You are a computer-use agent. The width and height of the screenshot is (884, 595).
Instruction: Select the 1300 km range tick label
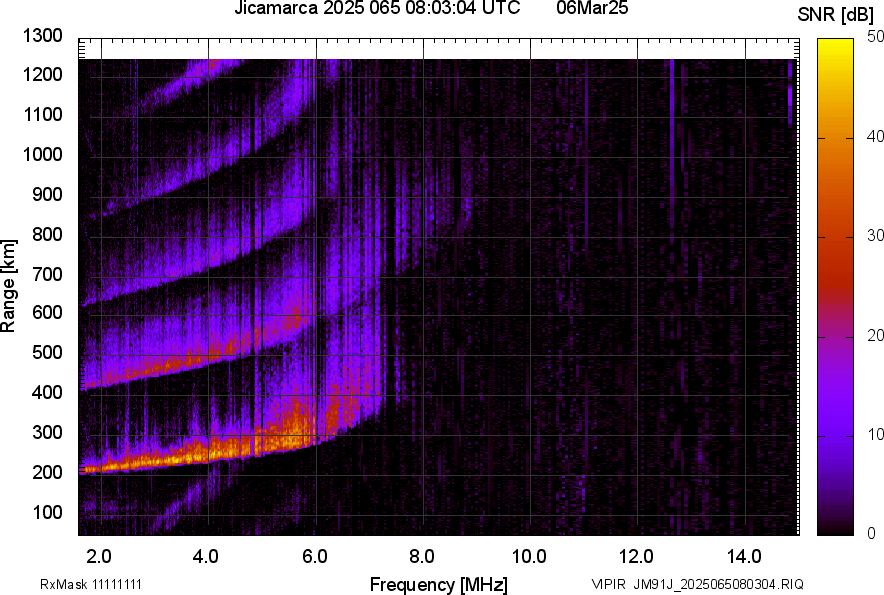click(x=42, y=37)
